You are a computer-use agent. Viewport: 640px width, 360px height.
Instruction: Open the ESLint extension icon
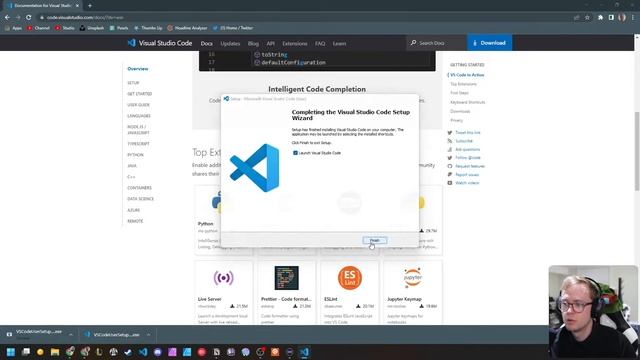350,278
